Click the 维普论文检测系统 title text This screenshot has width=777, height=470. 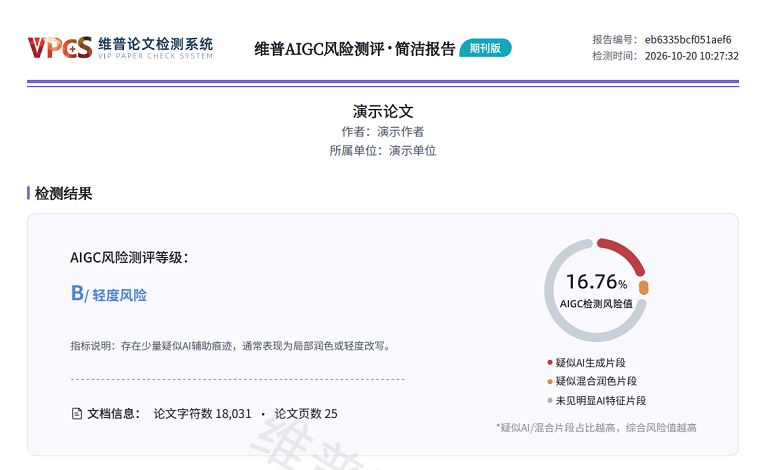coord(156,44)
